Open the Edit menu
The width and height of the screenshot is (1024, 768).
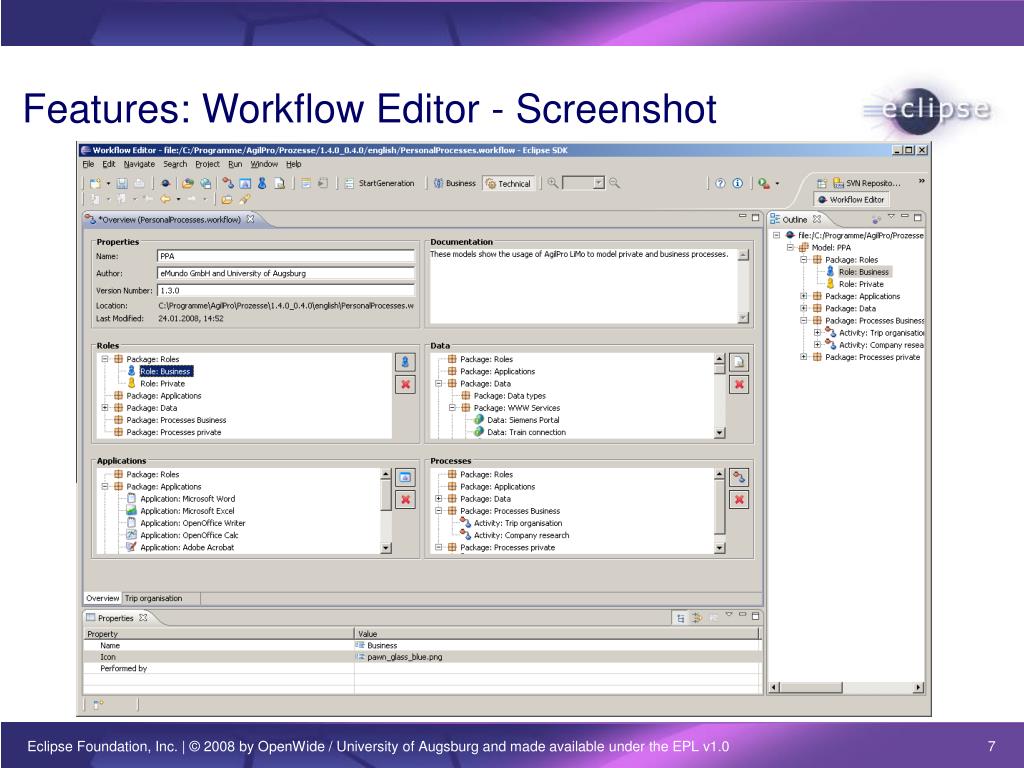point(108,165)
